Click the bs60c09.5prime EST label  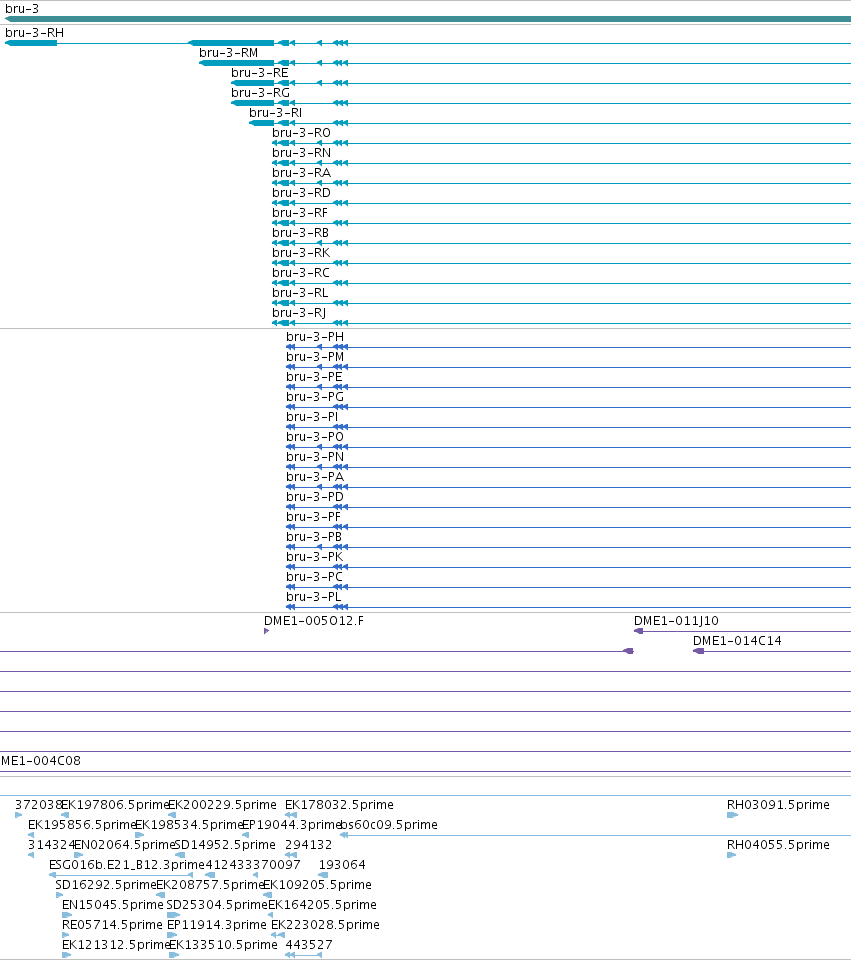click(x=389, y=825)
